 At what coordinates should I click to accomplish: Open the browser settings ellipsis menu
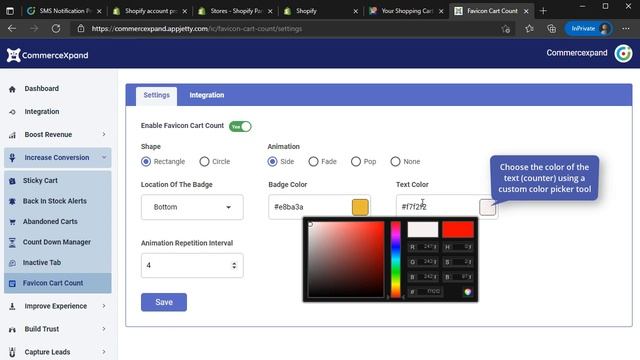pyautogui.click(x=626, y=29)
